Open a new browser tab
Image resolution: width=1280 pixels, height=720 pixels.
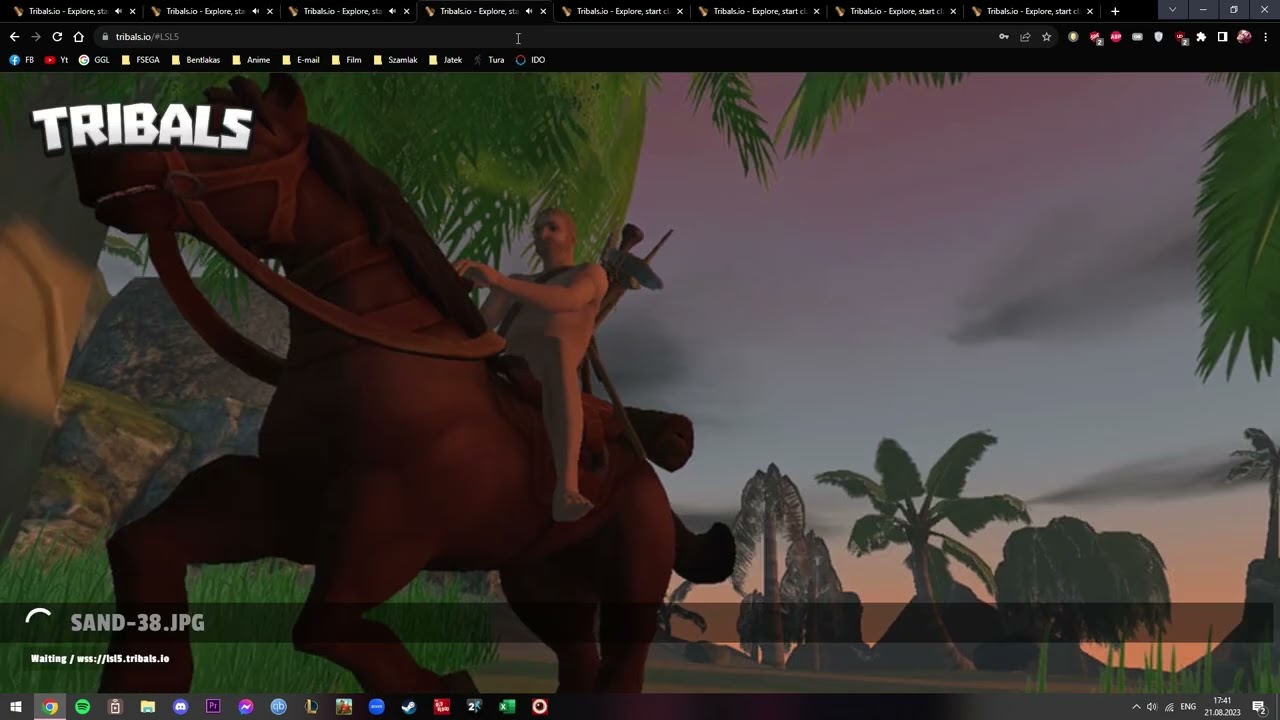point(1115,11)
